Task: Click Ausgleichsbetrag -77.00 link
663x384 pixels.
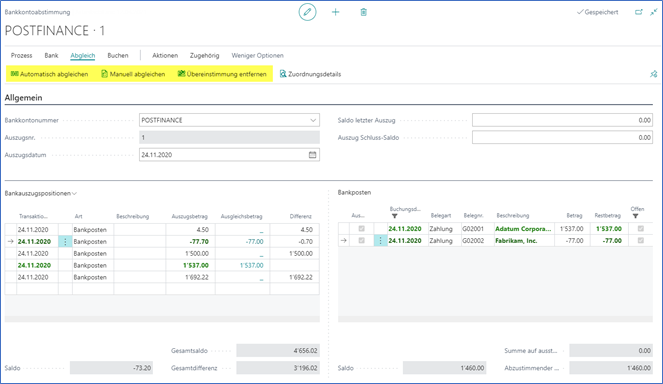Action: coord(255,241)
